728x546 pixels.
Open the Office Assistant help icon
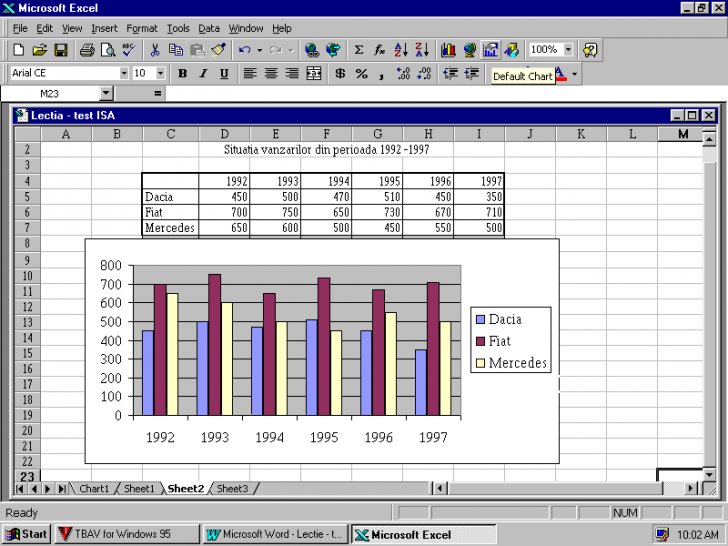click(590, 50)
